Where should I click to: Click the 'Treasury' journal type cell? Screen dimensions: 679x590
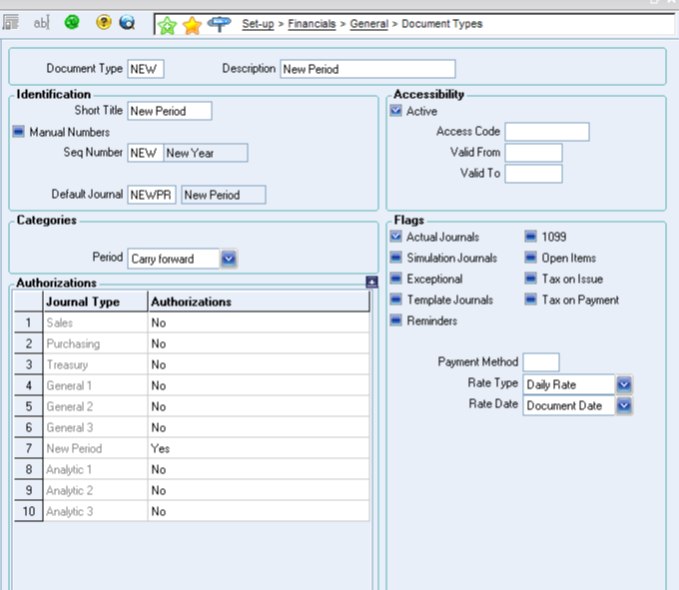[95, 365]
